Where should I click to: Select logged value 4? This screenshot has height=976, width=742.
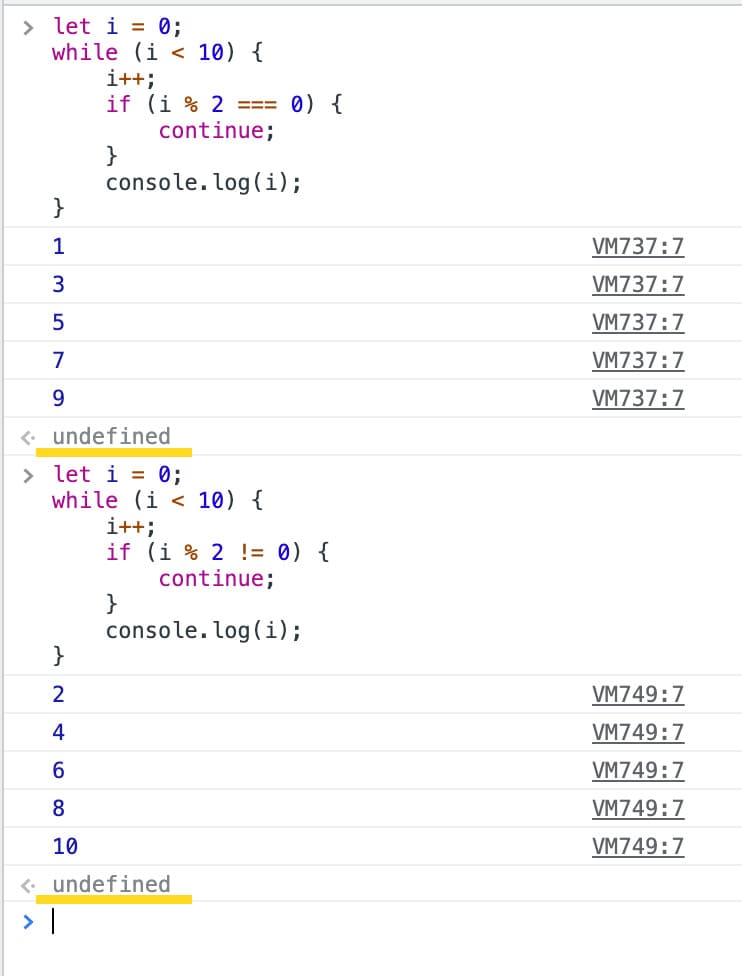pyautogui.click(x=59, y=733)
